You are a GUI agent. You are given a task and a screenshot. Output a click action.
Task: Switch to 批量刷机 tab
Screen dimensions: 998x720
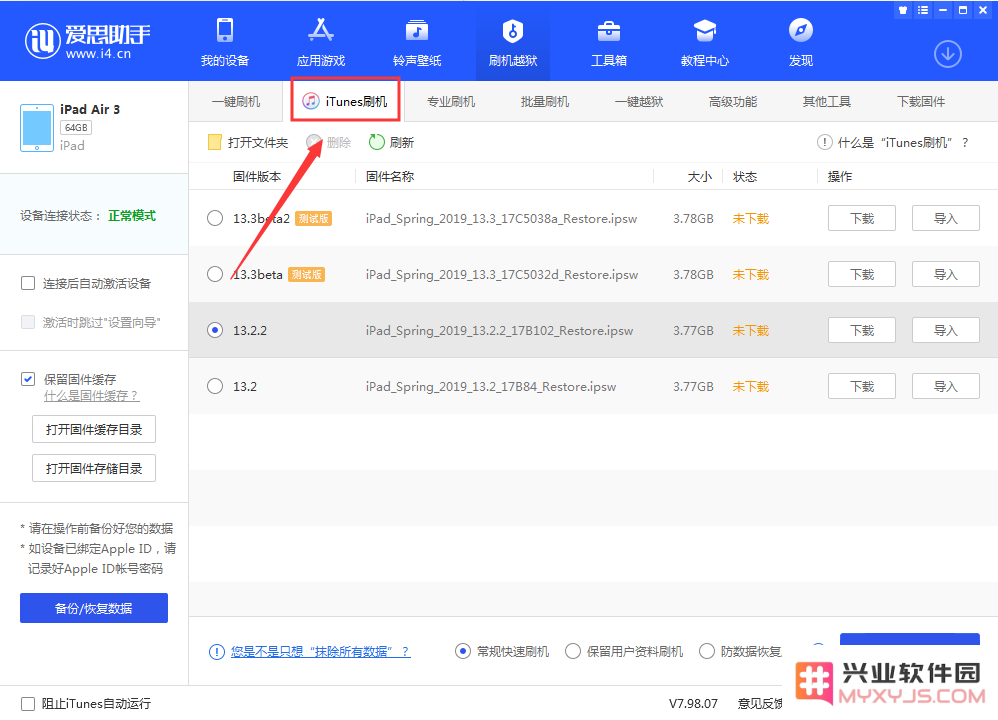click(x=545, y=102)
